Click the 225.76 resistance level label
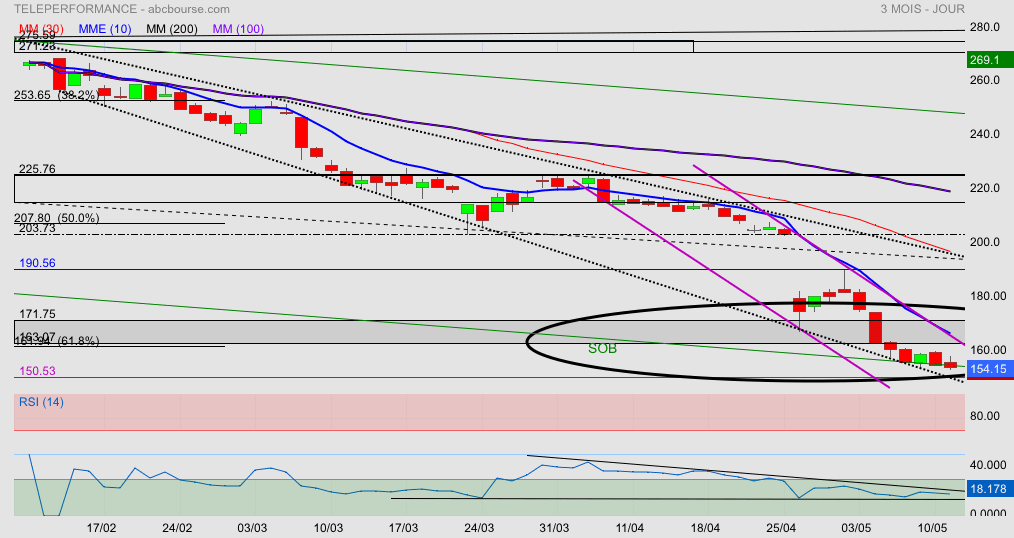 tap(38, 169)
